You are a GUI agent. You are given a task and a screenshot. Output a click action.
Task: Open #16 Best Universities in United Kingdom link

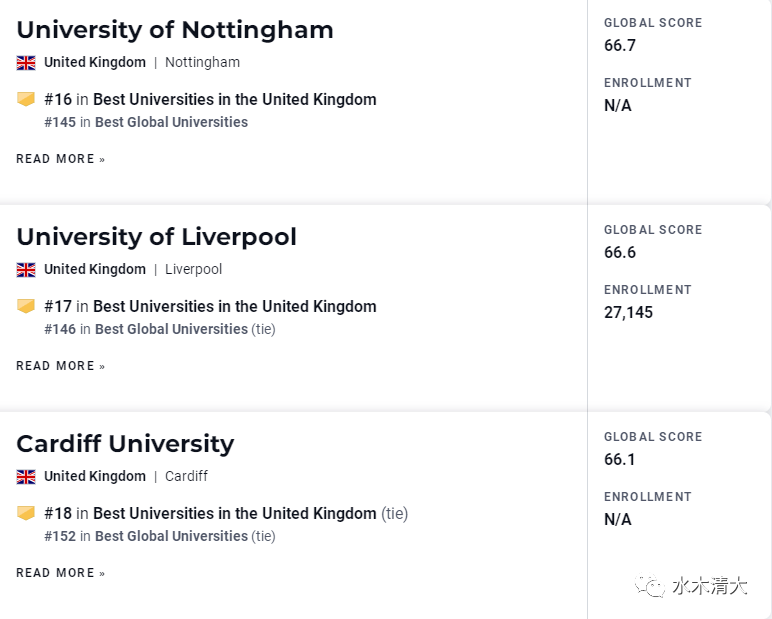tap(210, 99)
